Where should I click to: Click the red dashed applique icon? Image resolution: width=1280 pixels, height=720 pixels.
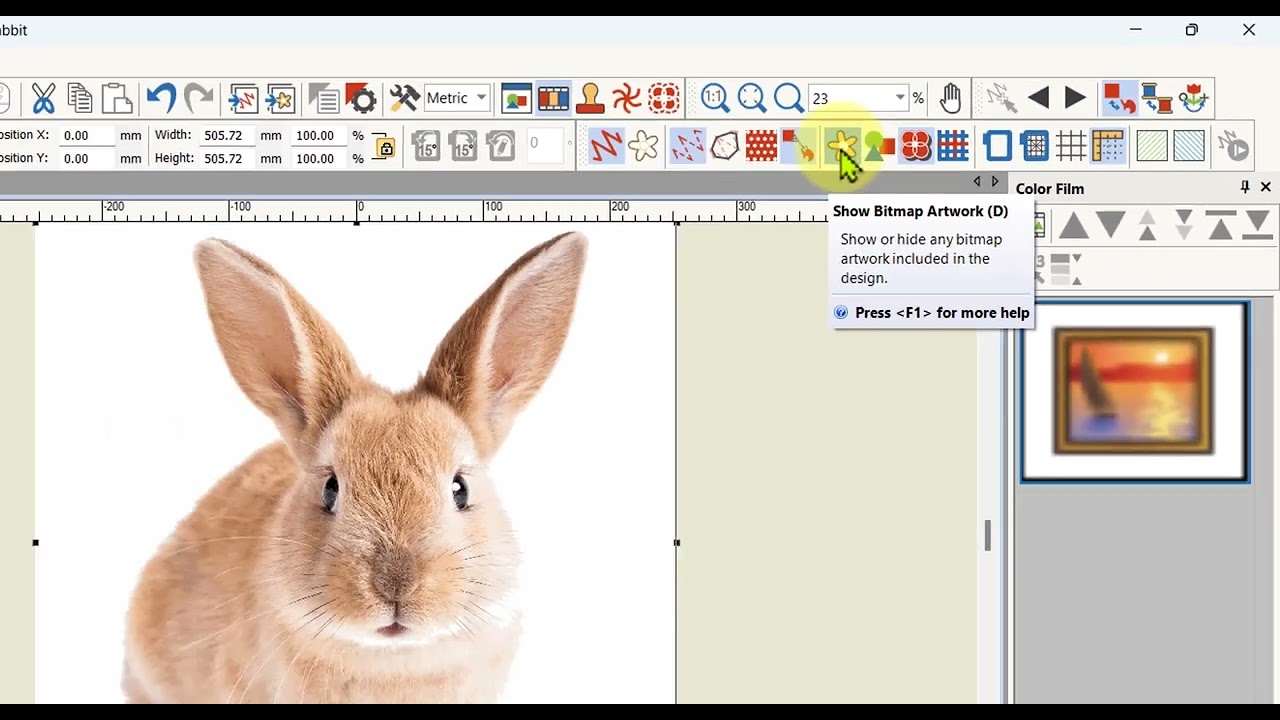(x=664, y=98)
